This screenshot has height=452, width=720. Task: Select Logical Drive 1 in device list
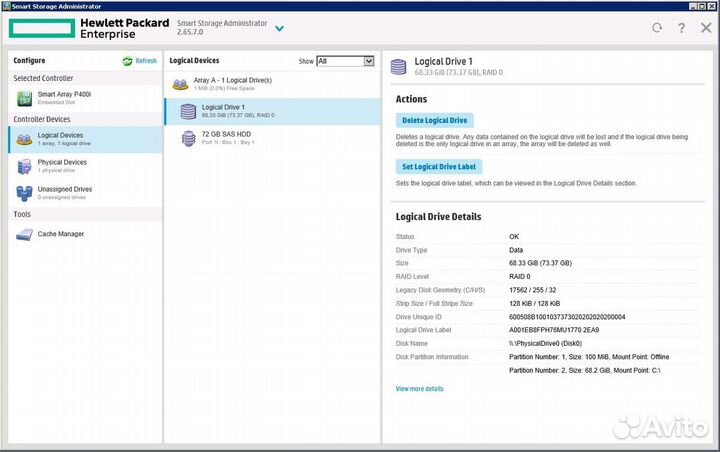[x=273, y=112]
